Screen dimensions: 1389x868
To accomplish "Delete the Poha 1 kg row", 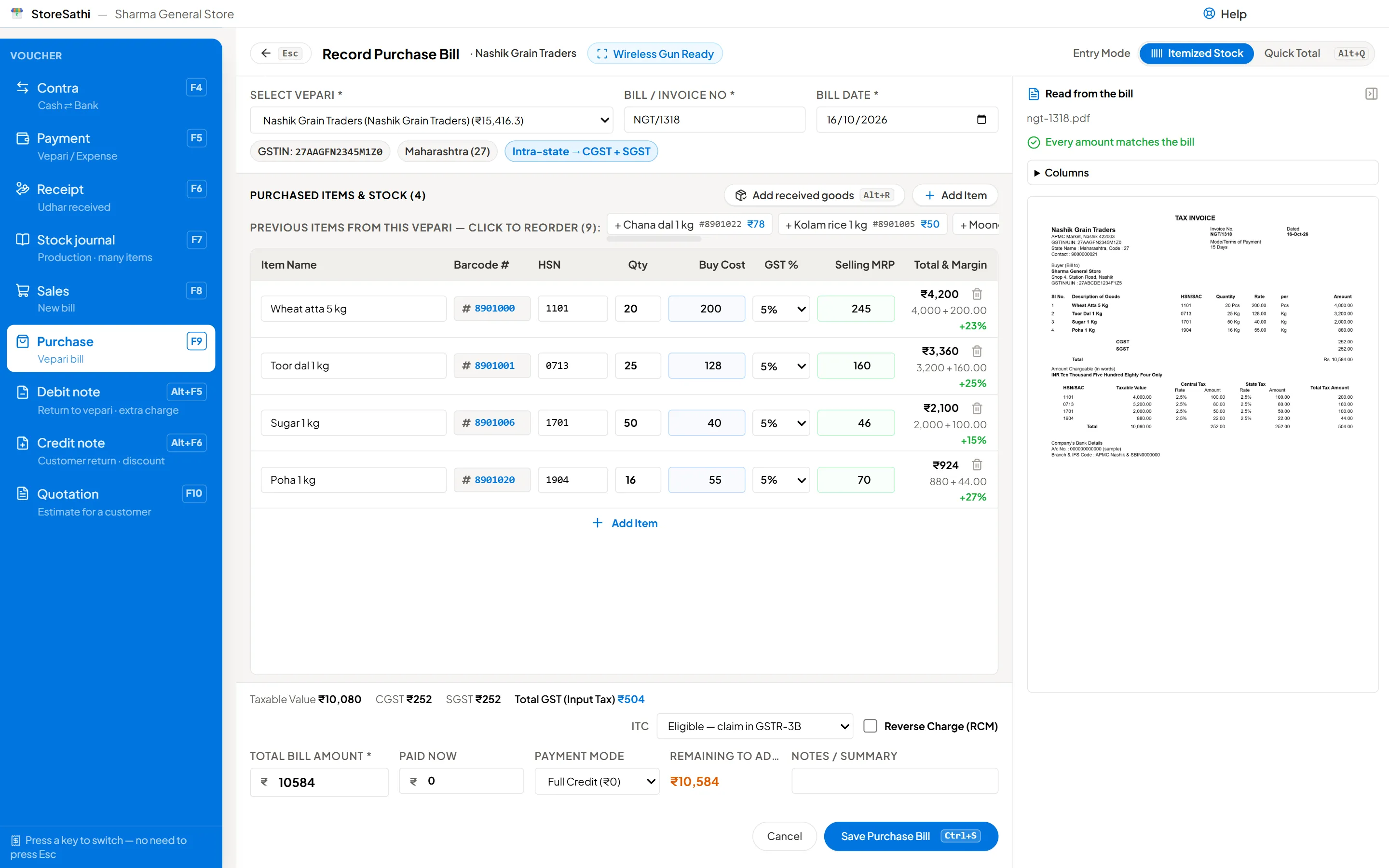I will coord(976,465).
